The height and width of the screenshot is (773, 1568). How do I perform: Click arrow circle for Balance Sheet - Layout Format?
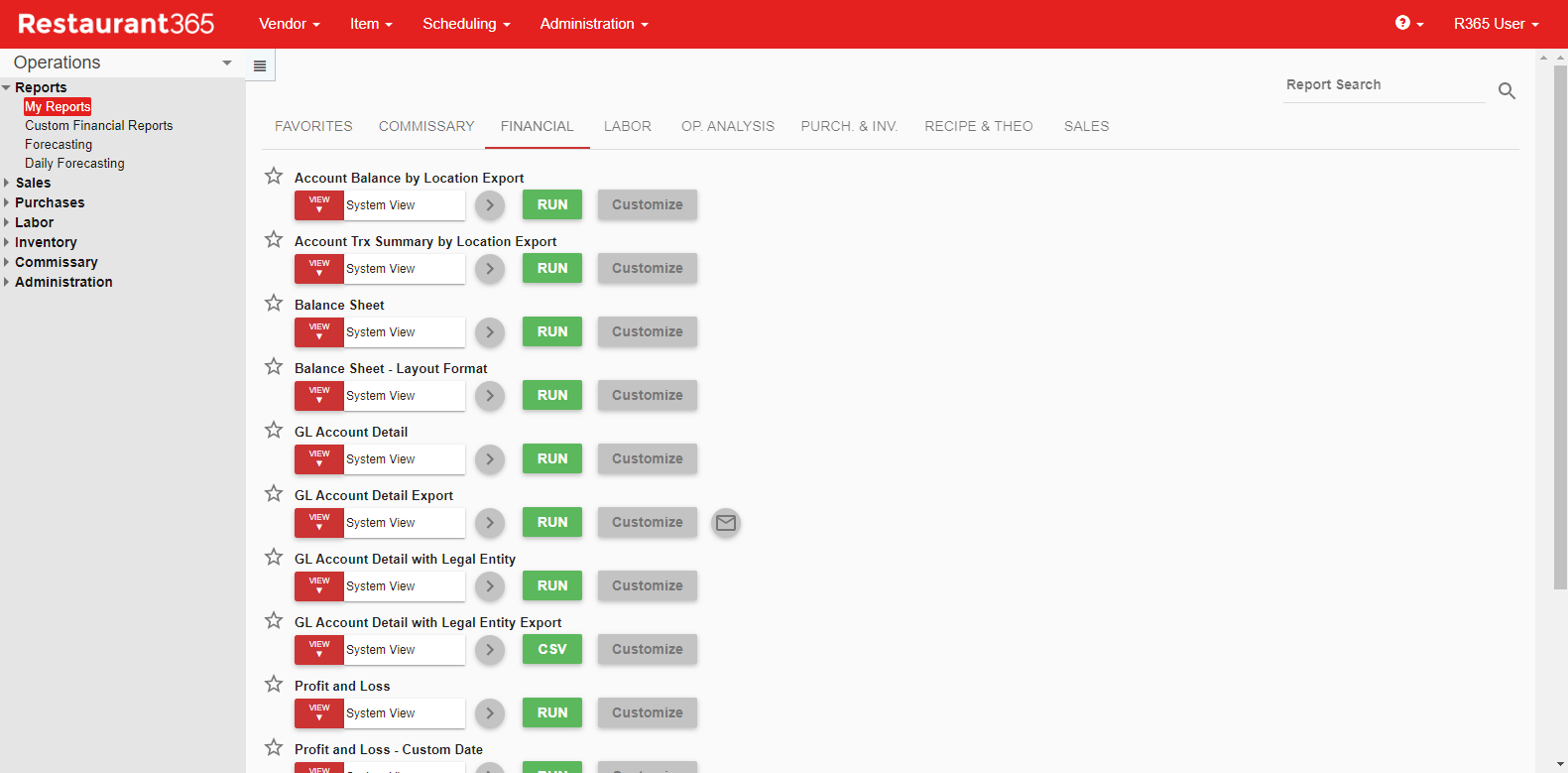pos(490,396)
